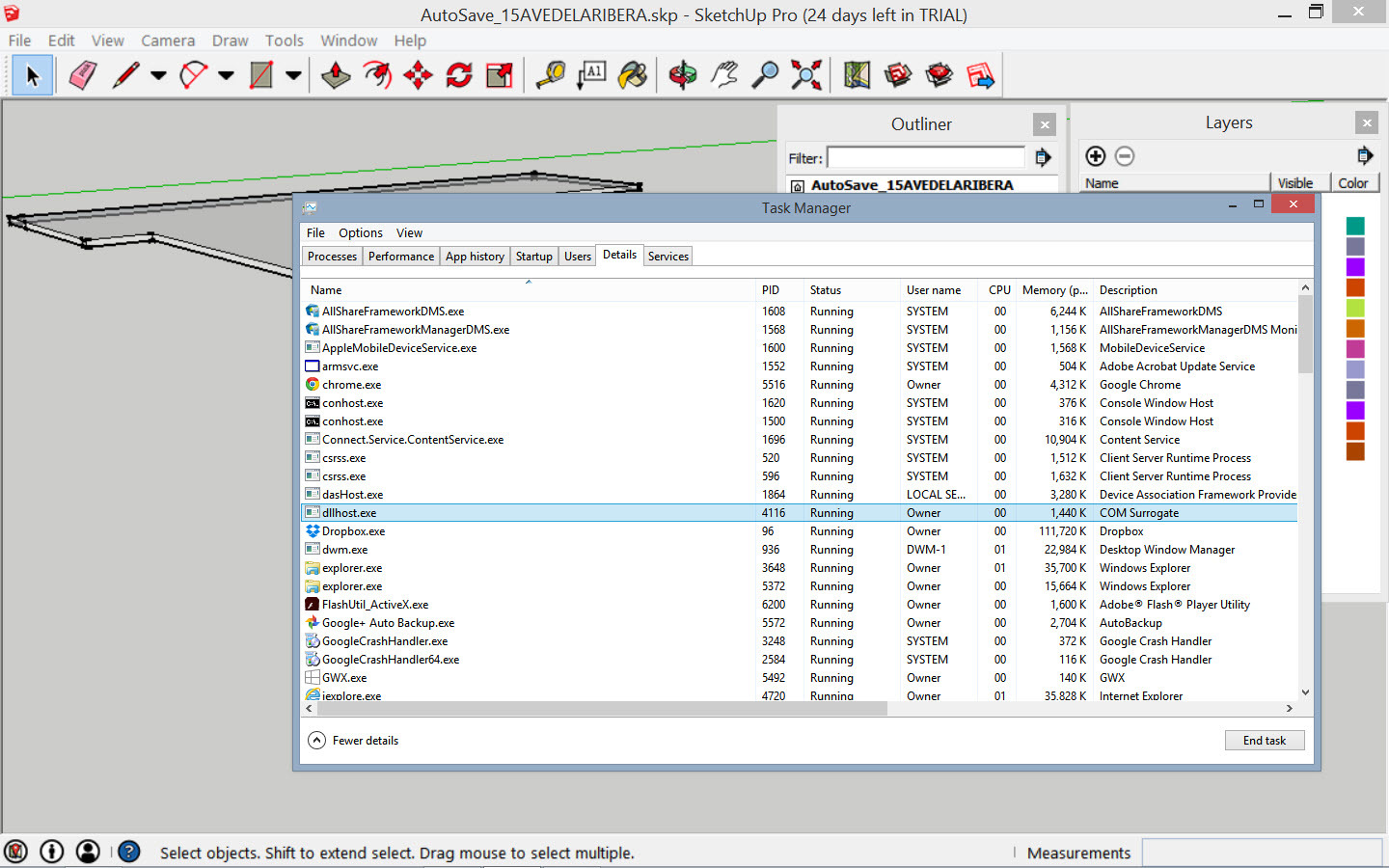Image resolution: width=1389 pixels, height=868 pixels.
Task: Collapse Task Manager with Fewer details
Action: click(x=353, y=741)
